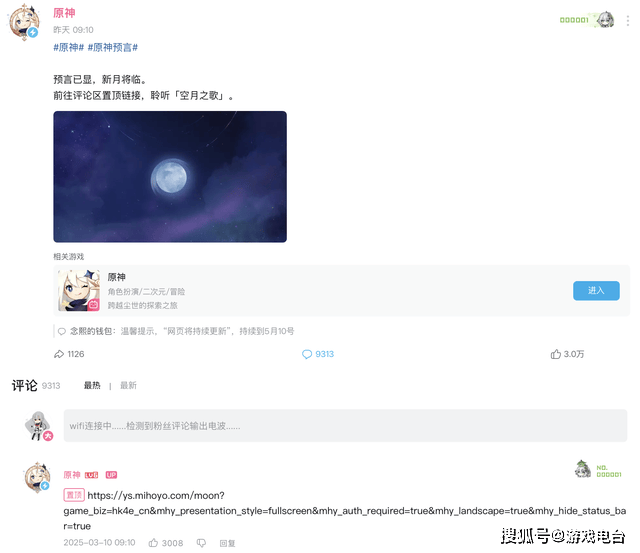Image resolution: width=640 pixels, height=553 pixels.
Task: Sort comments by 最热
Action: coord(92,385)
